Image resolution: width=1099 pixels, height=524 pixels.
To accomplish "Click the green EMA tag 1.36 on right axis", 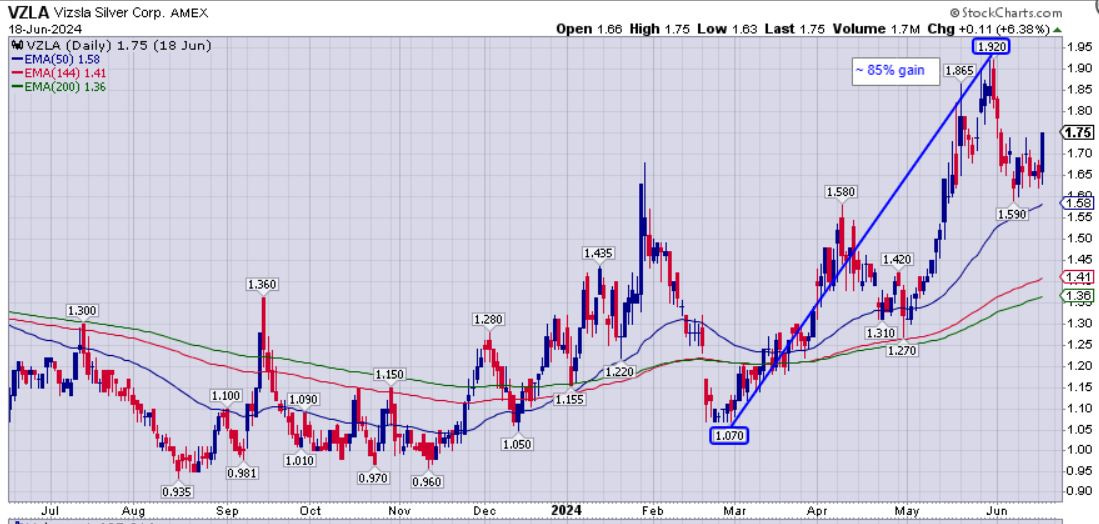I will [x=1079, y=295].
